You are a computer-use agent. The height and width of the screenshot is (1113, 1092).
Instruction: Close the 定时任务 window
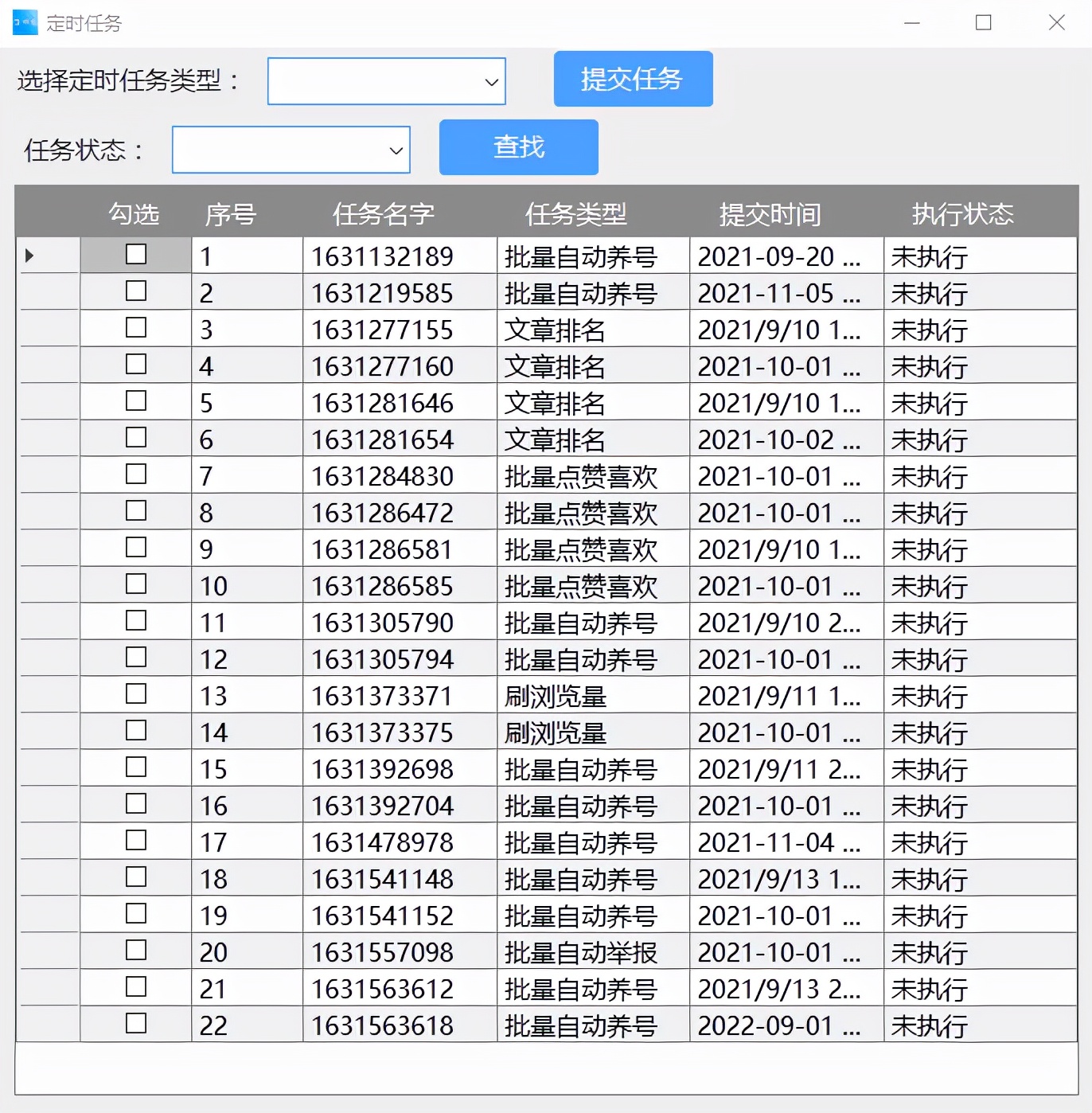tap(1056, 23)
